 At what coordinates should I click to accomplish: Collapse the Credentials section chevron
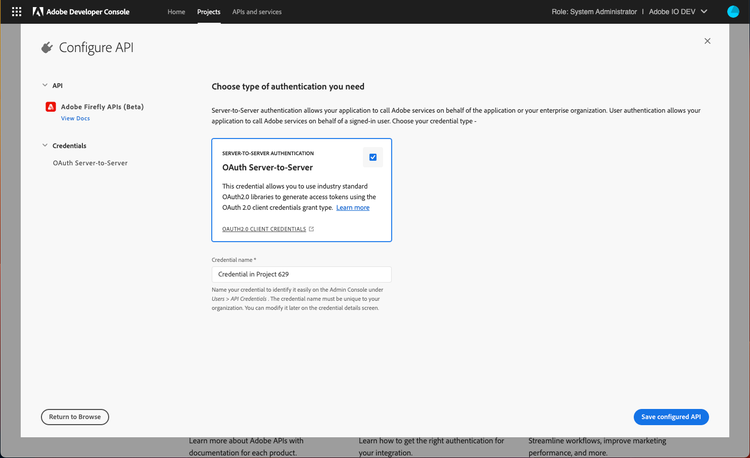44,145
